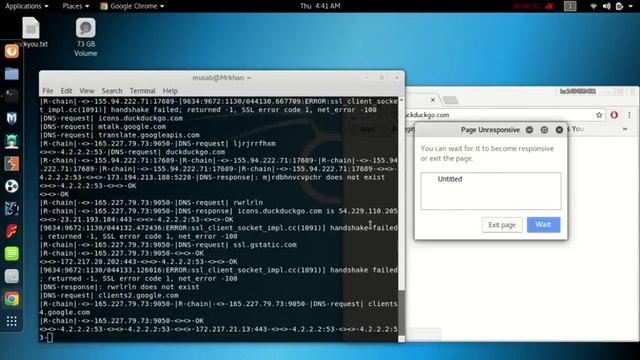Open the Applications menu in top bar
This screenshot has height=360, width=640.
[x=27, y=6]
